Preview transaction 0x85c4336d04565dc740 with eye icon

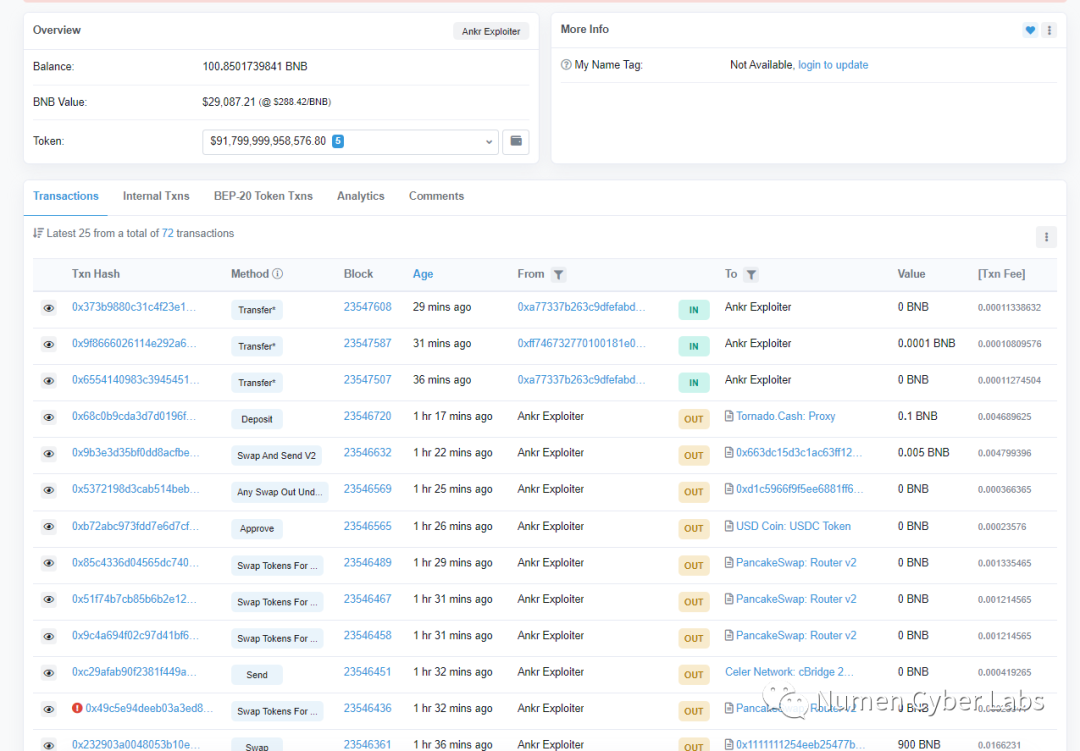[x=49, y=564]
